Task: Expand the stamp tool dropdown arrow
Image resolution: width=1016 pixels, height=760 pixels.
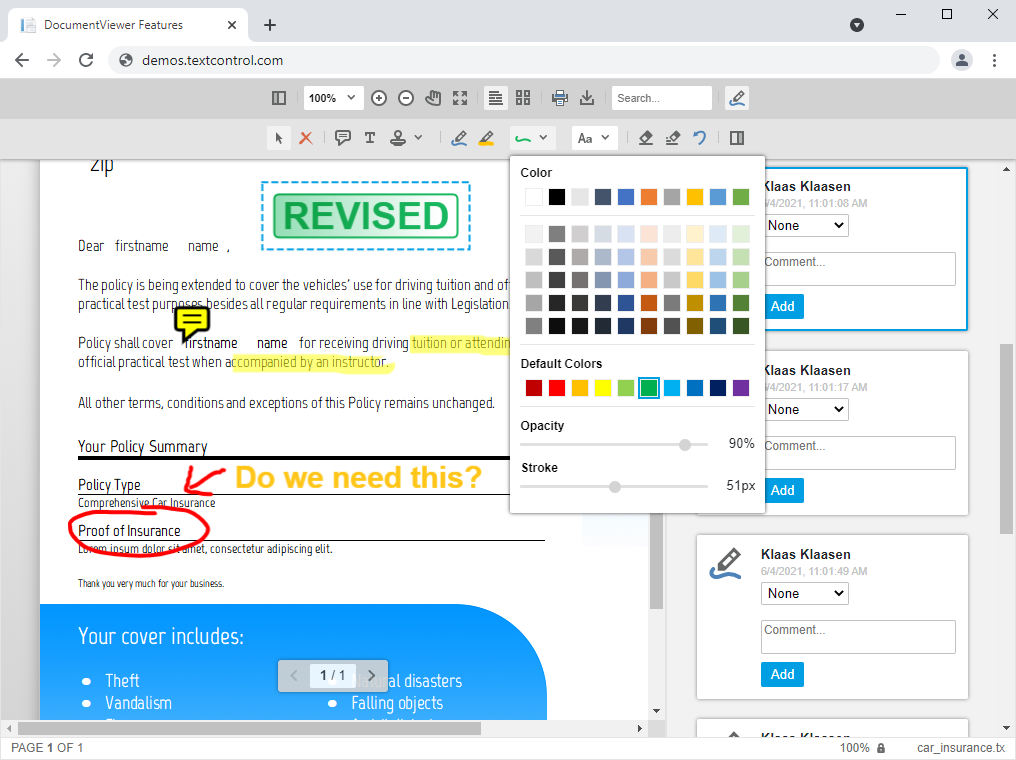Action: point(418,138)
